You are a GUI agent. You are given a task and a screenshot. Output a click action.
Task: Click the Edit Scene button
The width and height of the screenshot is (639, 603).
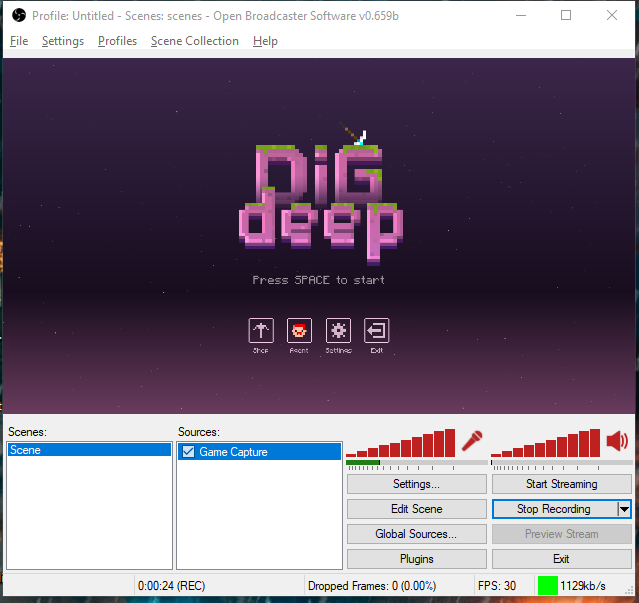(416, 509)
